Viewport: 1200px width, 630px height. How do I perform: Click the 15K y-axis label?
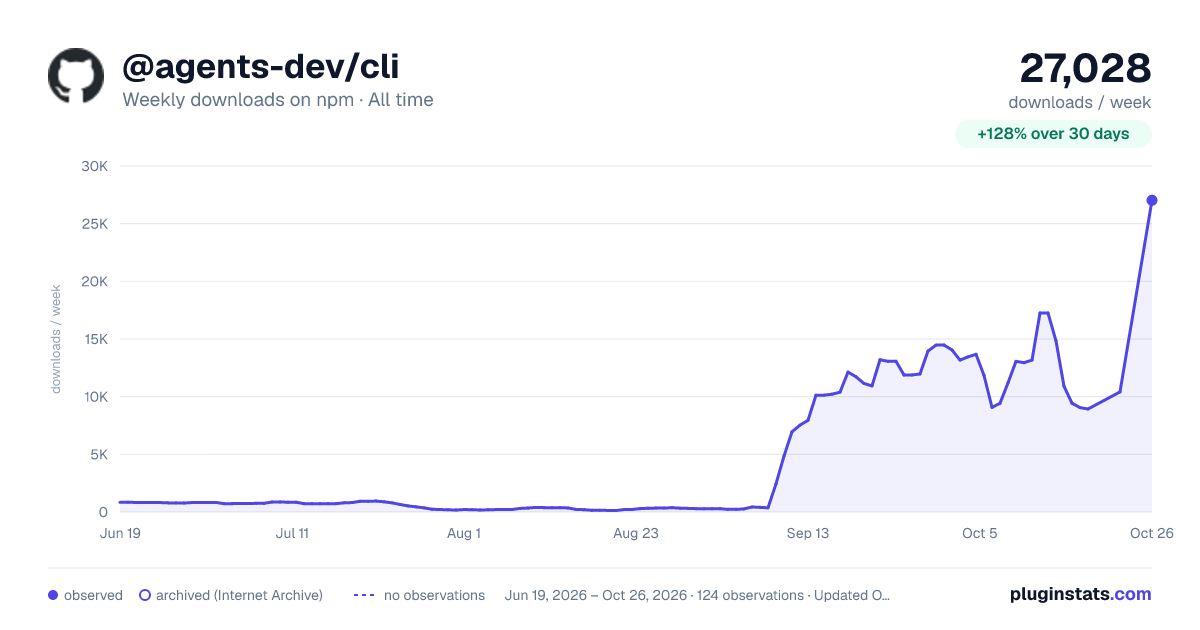[94, 339]
